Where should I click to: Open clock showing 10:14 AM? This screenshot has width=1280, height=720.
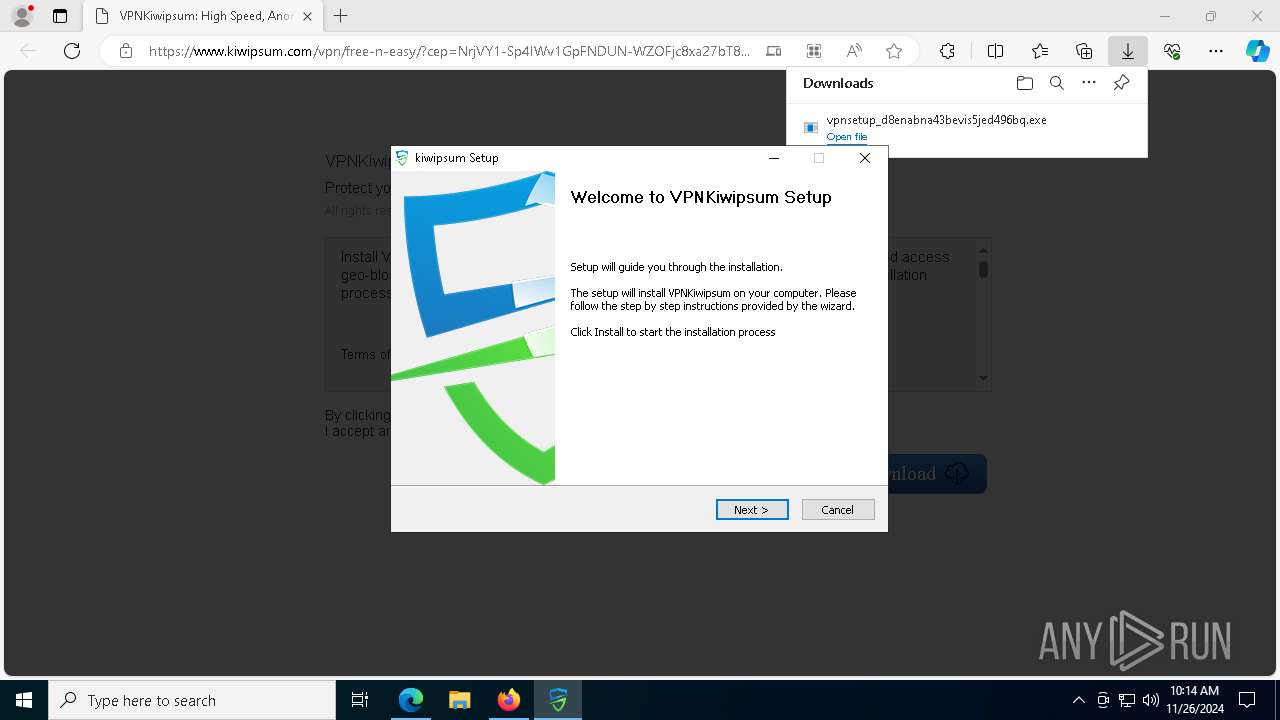[x=1195, y=700]
